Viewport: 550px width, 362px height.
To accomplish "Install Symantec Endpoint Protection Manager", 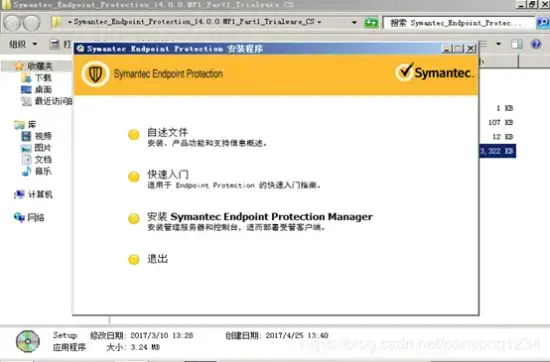I will coord(260,216).
